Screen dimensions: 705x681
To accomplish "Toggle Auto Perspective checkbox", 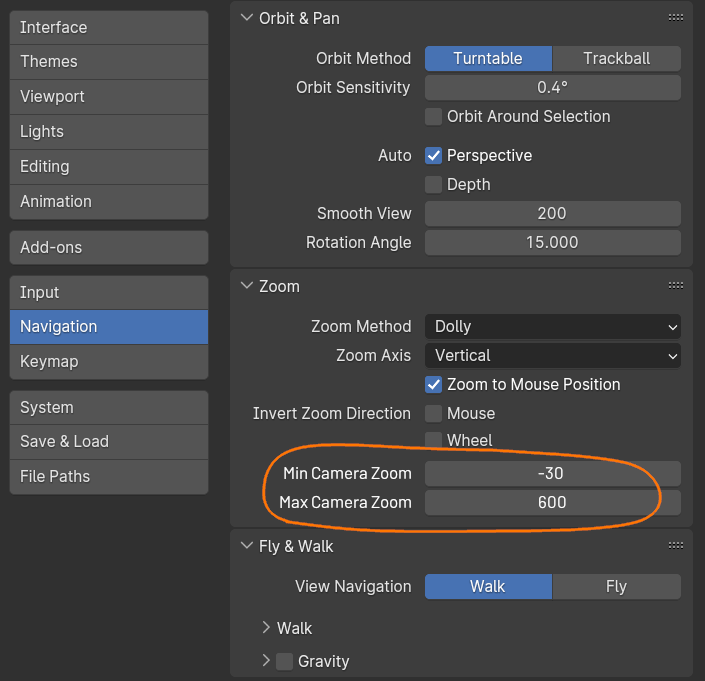I will click(433, 156).
